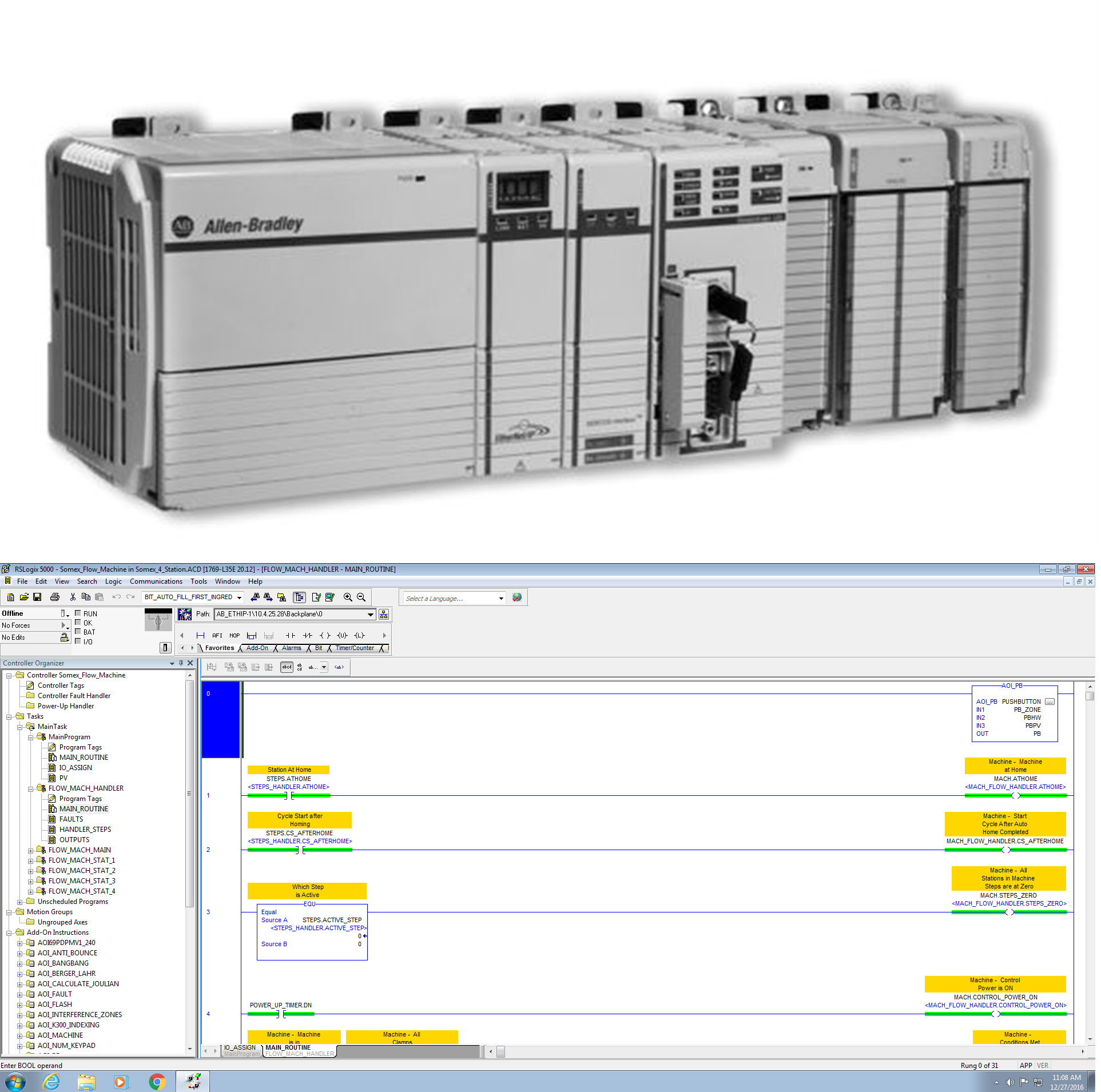Open Controller Tags in organizer
Image resolution: width=1101 pixels, height=1092 pixels.
(x=61, y=685)
